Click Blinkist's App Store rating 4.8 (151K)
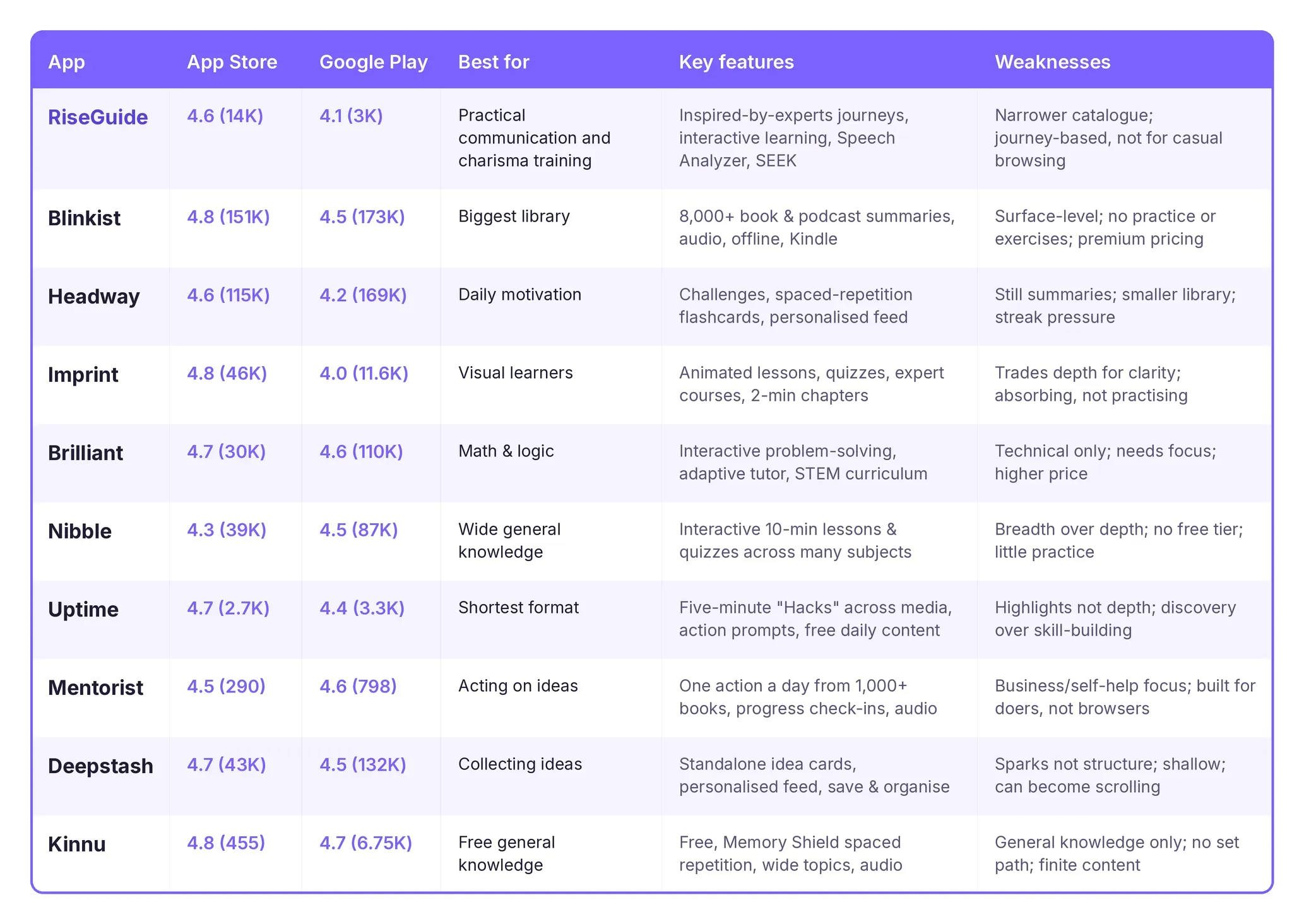The height and width of the screenshot is (924, 1304). click(228, 216)
